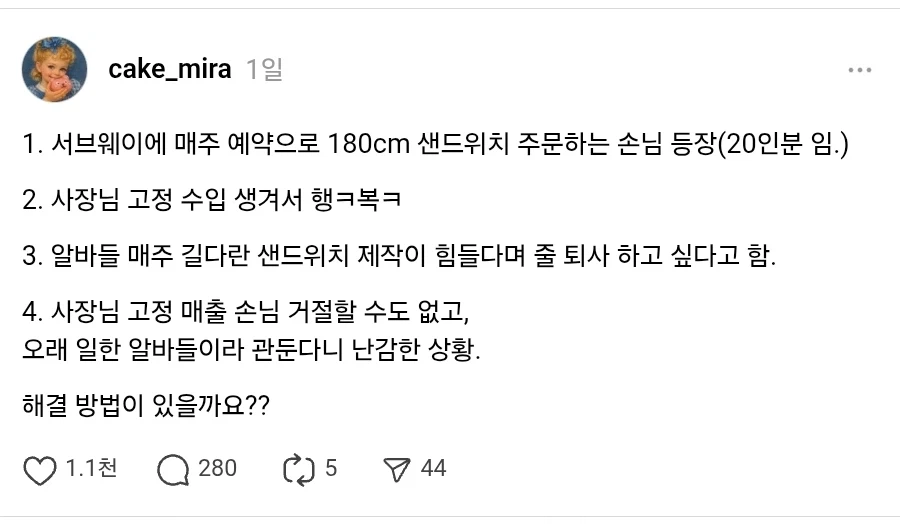Image resolution: width=900 pixels, height=524 pixels.
Task: View the 280 replies count
Action: 218,468
